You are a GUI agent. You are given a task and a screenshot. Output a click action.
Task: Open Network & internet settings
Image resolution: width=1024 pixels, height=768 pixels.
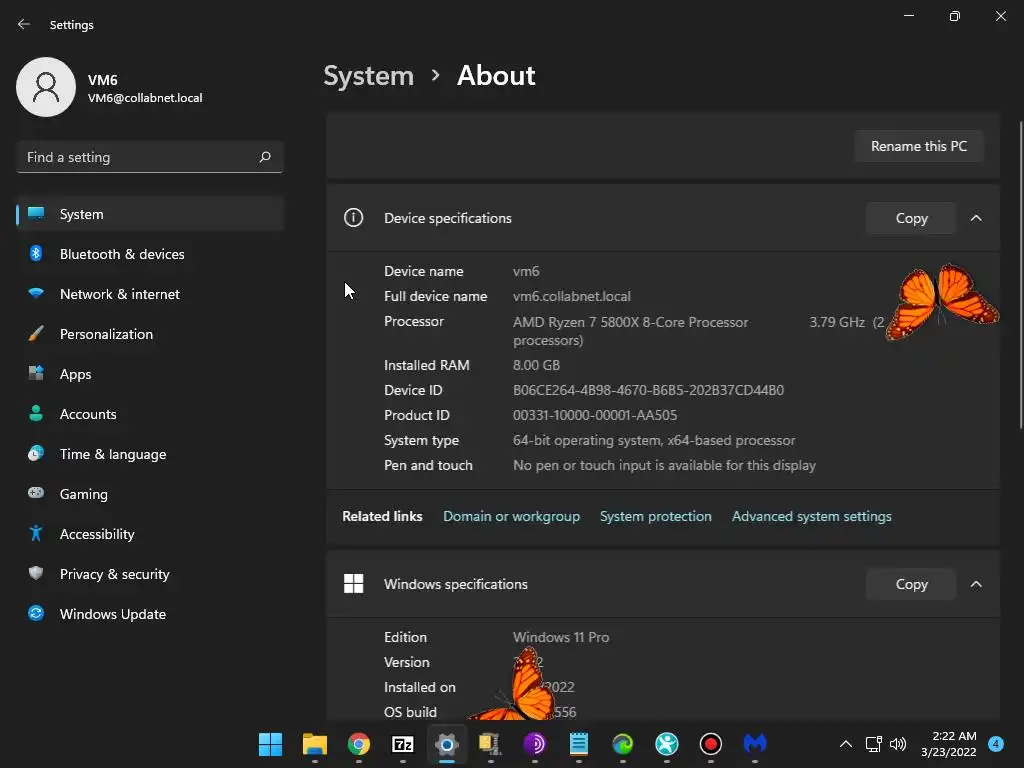click(150, 294)
